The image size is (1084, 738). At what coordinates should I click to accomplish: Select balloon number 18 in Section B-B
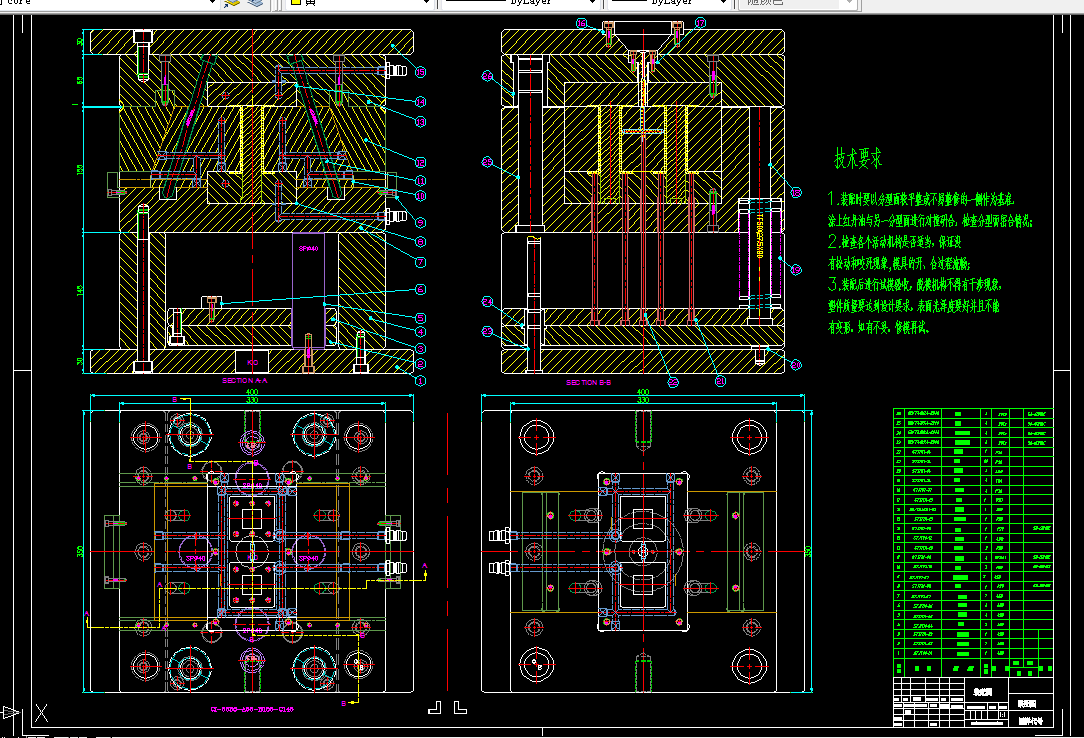coord(796,193)
